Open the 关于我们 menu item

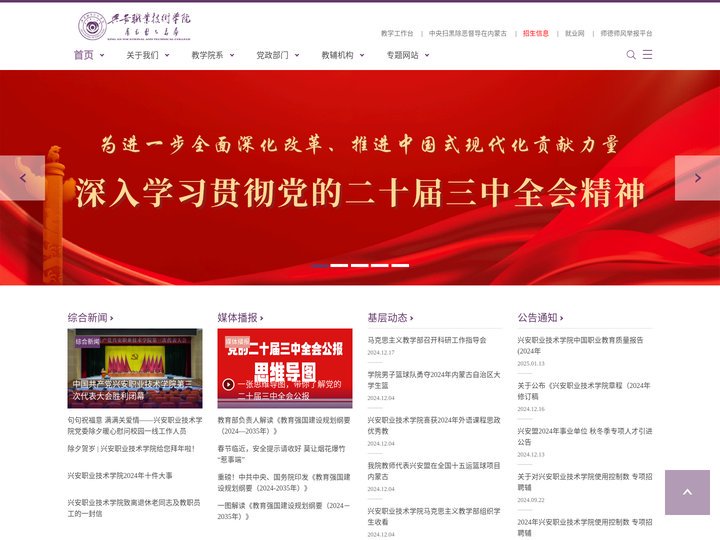click(x=142, y=55)
